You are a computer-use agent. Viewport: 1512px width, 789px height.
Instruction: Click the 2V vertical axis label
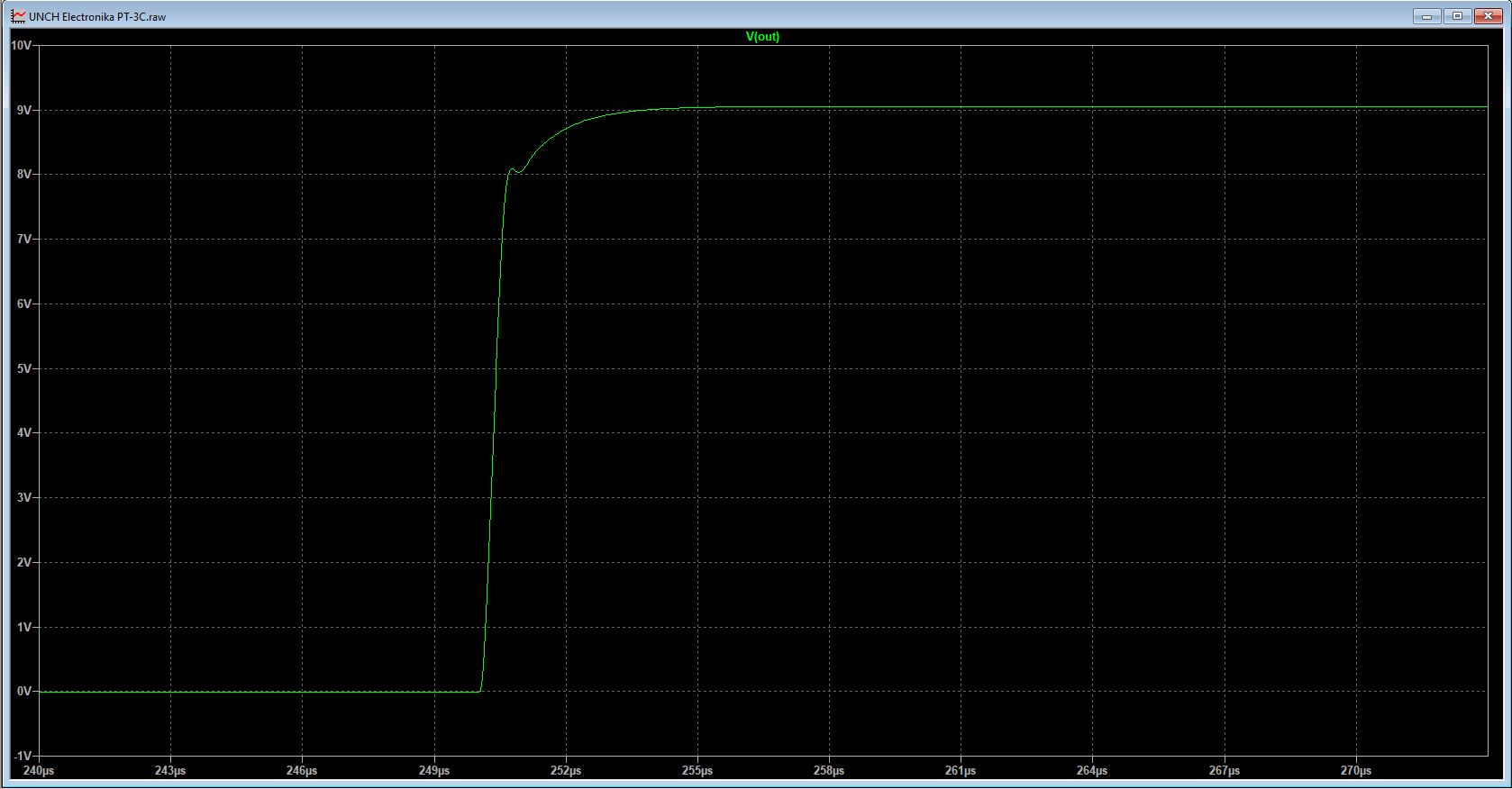(x=24, y=563)
